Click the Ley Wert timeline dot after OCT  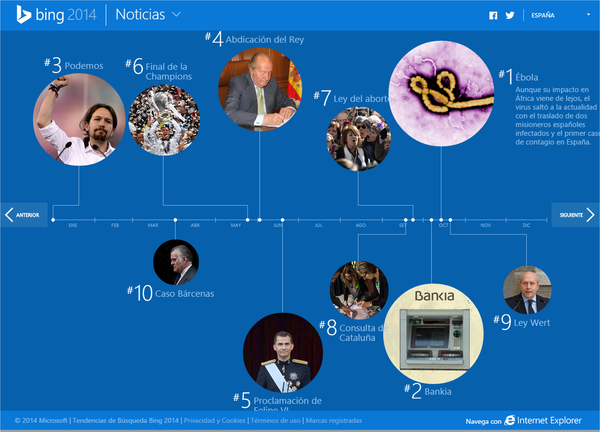point(450,220)
